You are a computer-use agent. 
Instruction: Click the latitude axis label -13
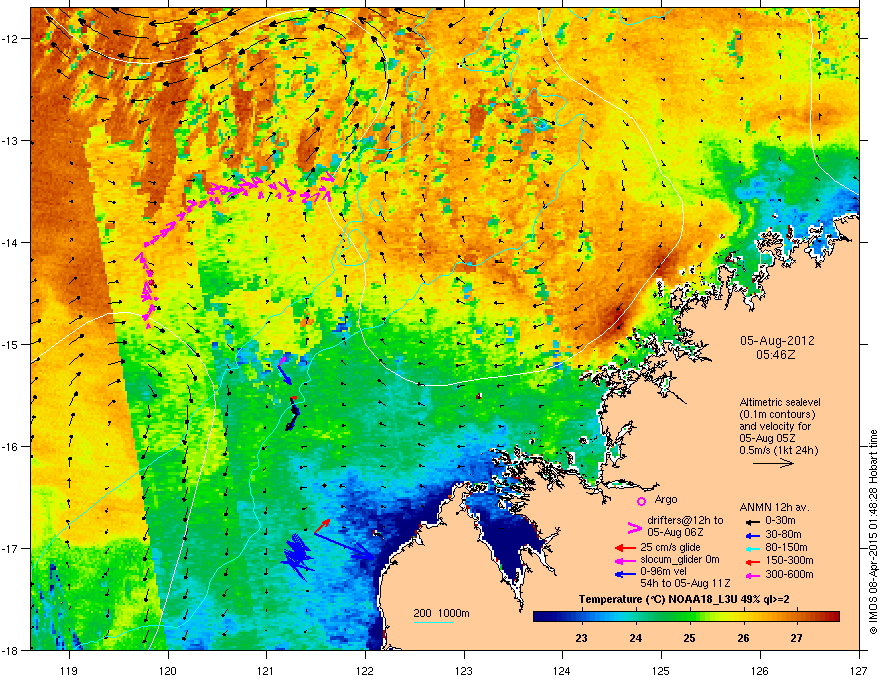11,140
